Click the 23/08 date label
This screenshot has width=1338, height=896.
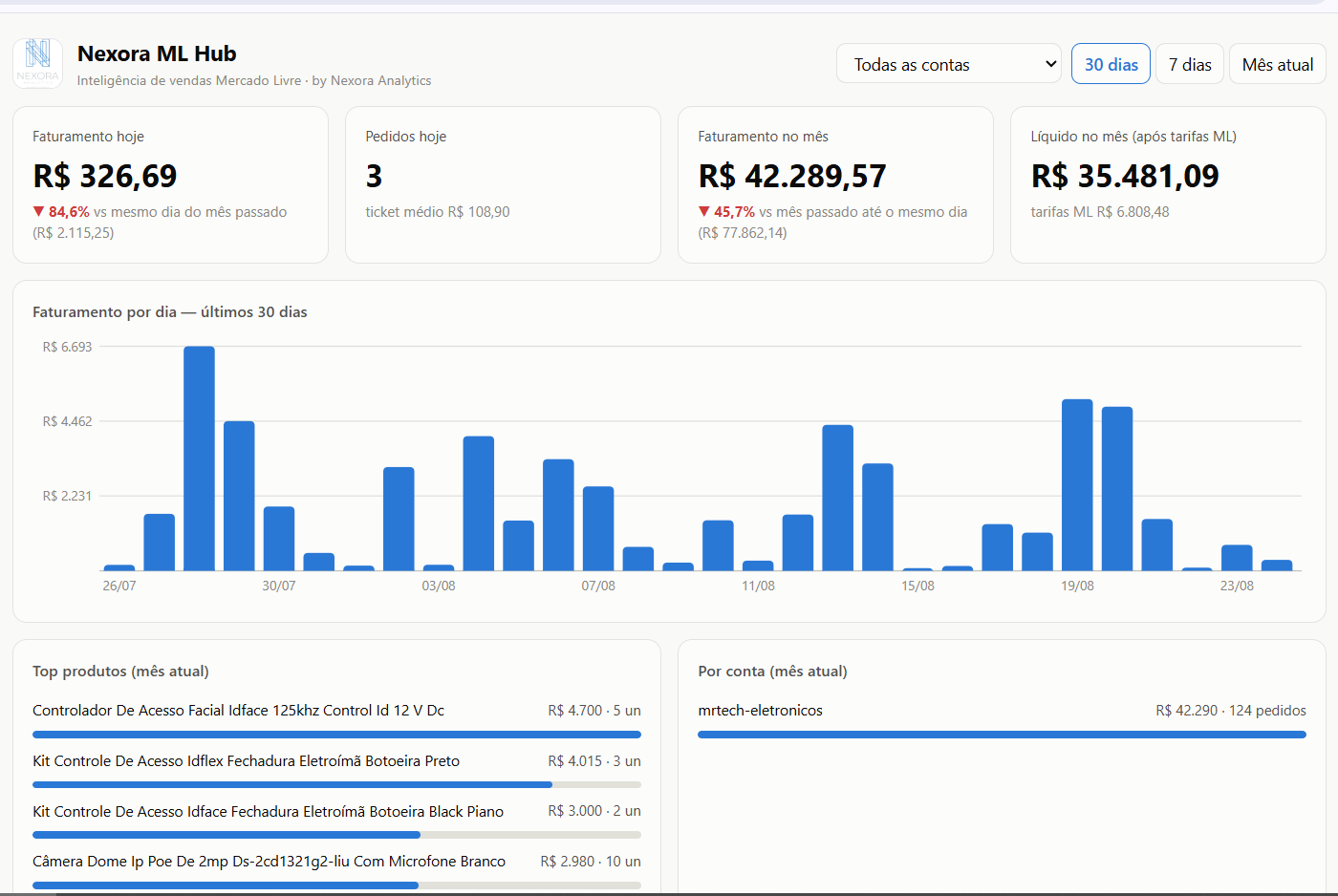tap(1237, 586)
